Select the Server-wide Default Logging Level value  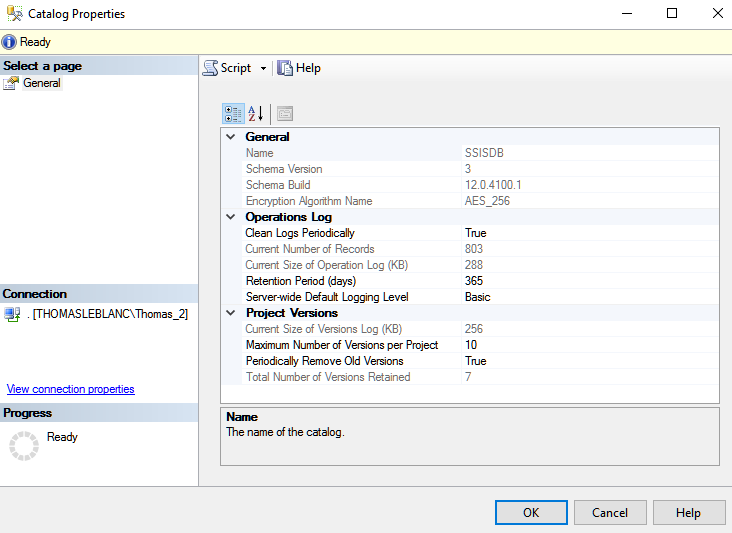point(590,297)
